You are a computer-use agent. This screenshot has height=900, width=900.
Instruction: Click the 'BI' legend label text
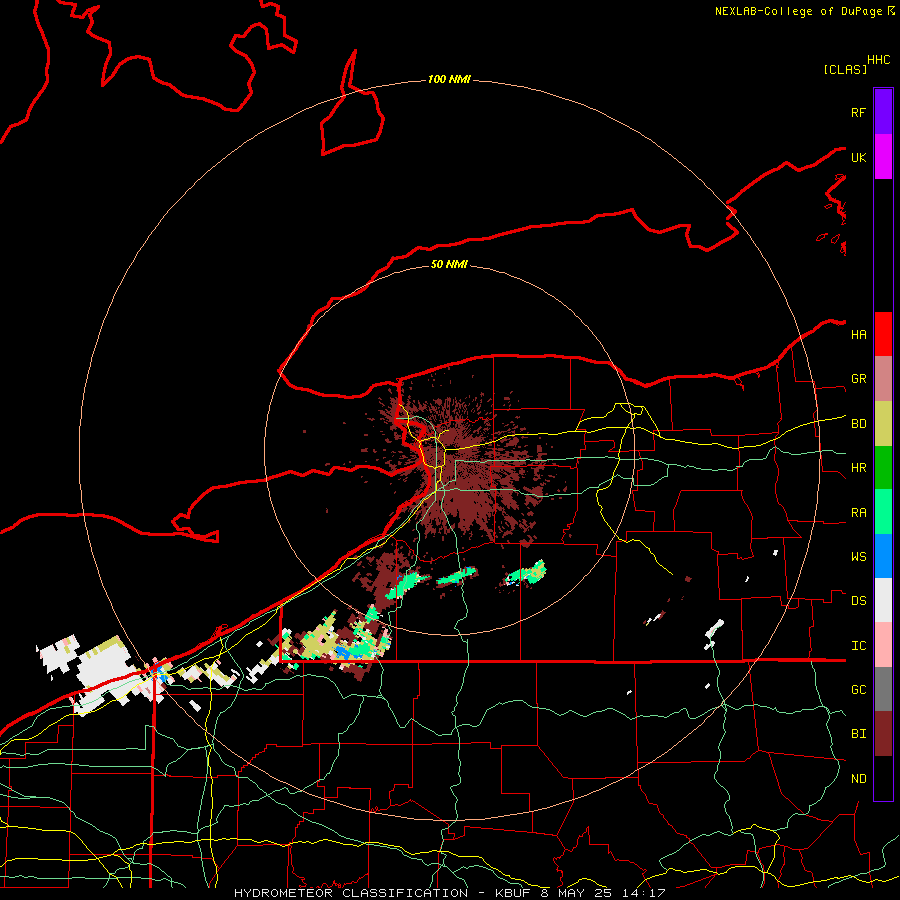click(x=858, y=734)
